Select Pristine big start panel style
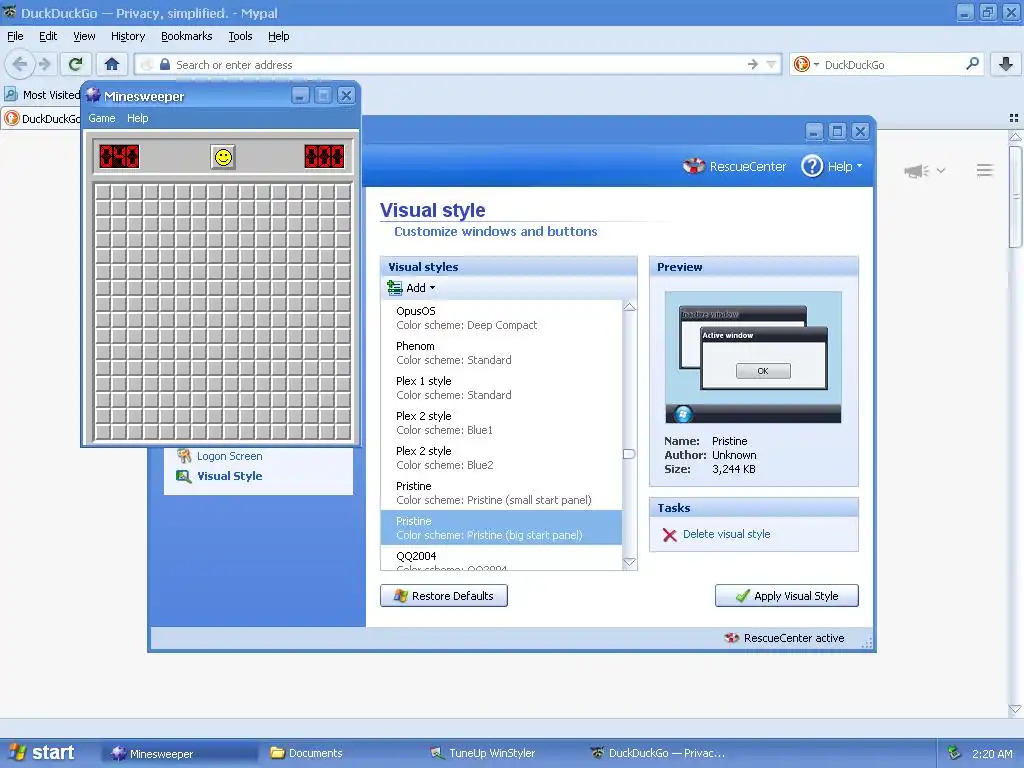This screenshot has width=1024, height=768. [x=501, y=528]
